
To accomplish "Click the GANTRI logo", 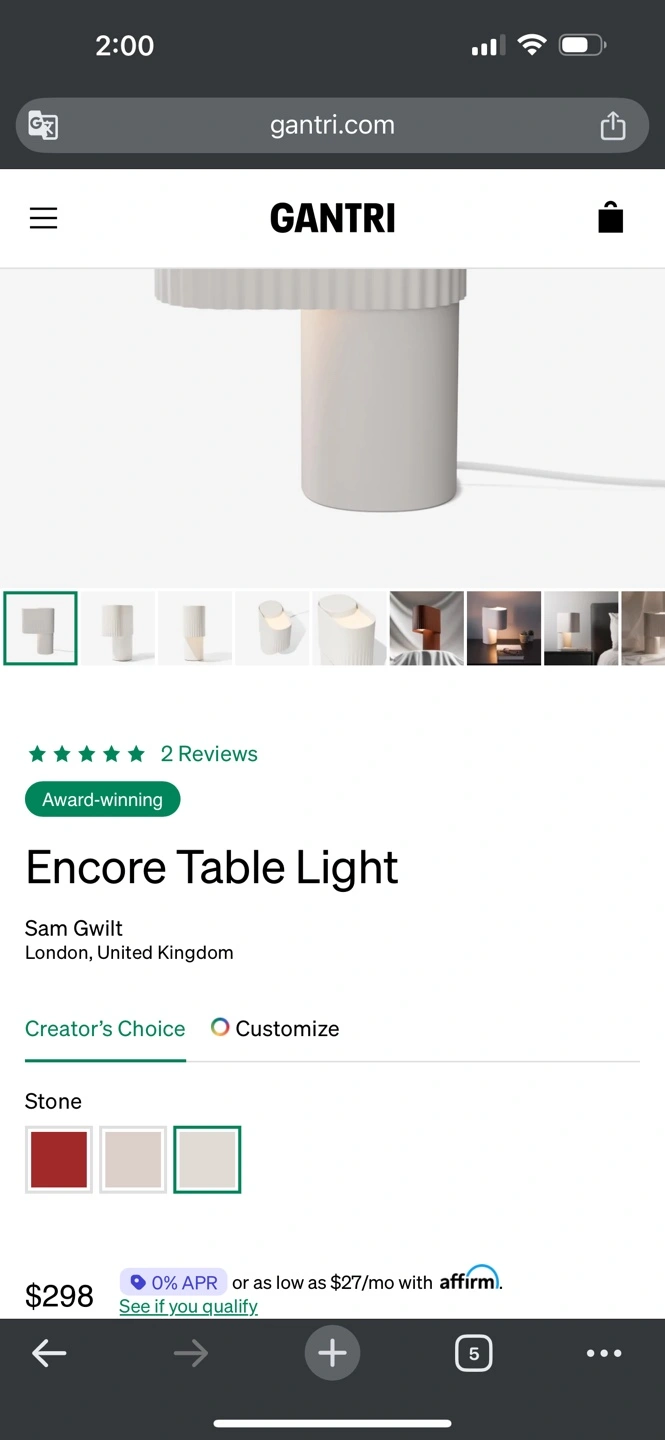I will coord(333,218).
